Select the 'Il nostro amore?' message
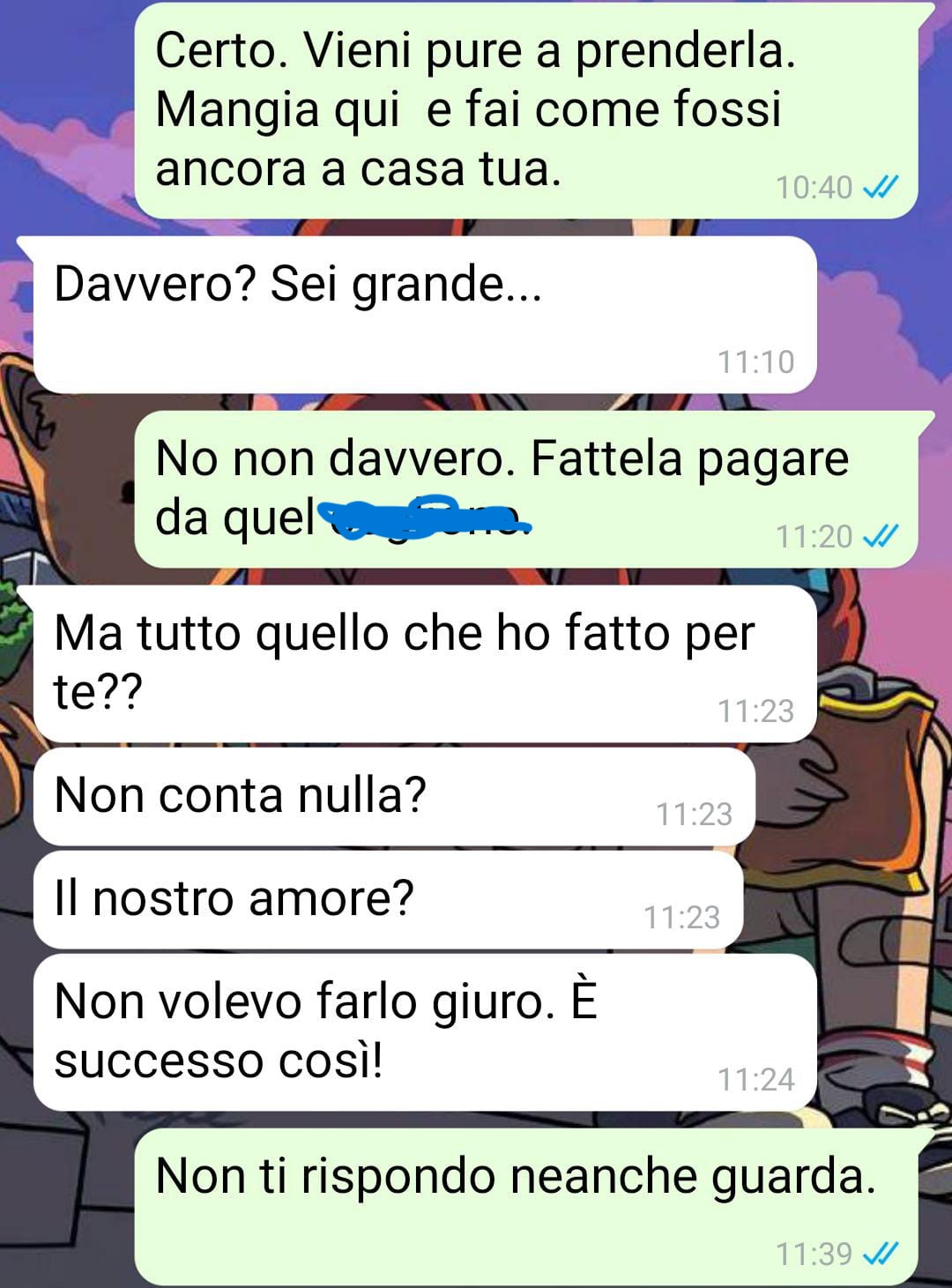 pyautogui.click(x=388, y=900)
